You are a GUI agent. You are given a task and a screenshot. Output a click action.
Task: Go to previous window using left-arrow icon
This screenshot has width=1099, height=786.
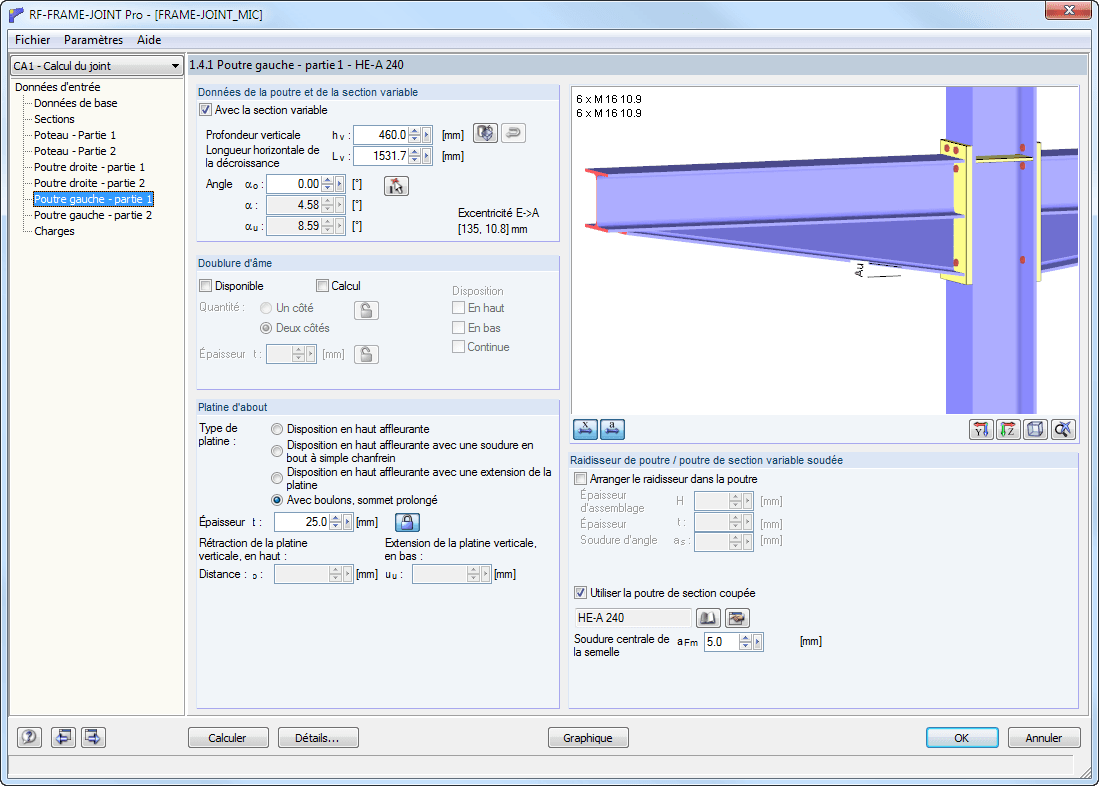coord(64,737)
